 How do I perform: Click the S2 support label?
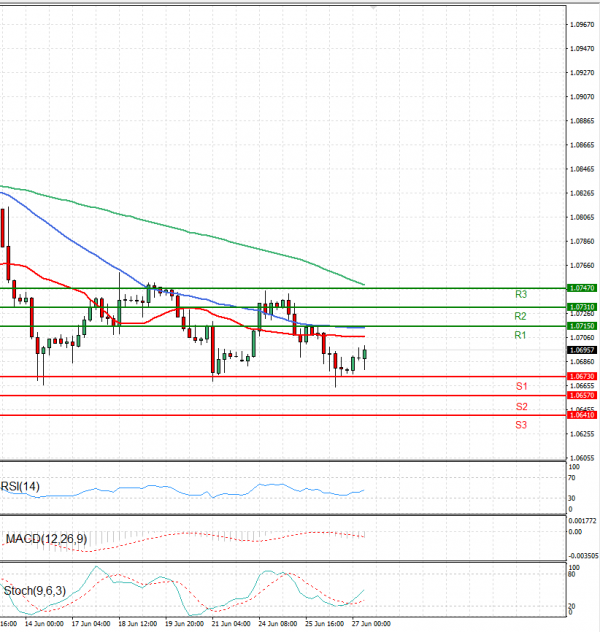tap(521, 407)
